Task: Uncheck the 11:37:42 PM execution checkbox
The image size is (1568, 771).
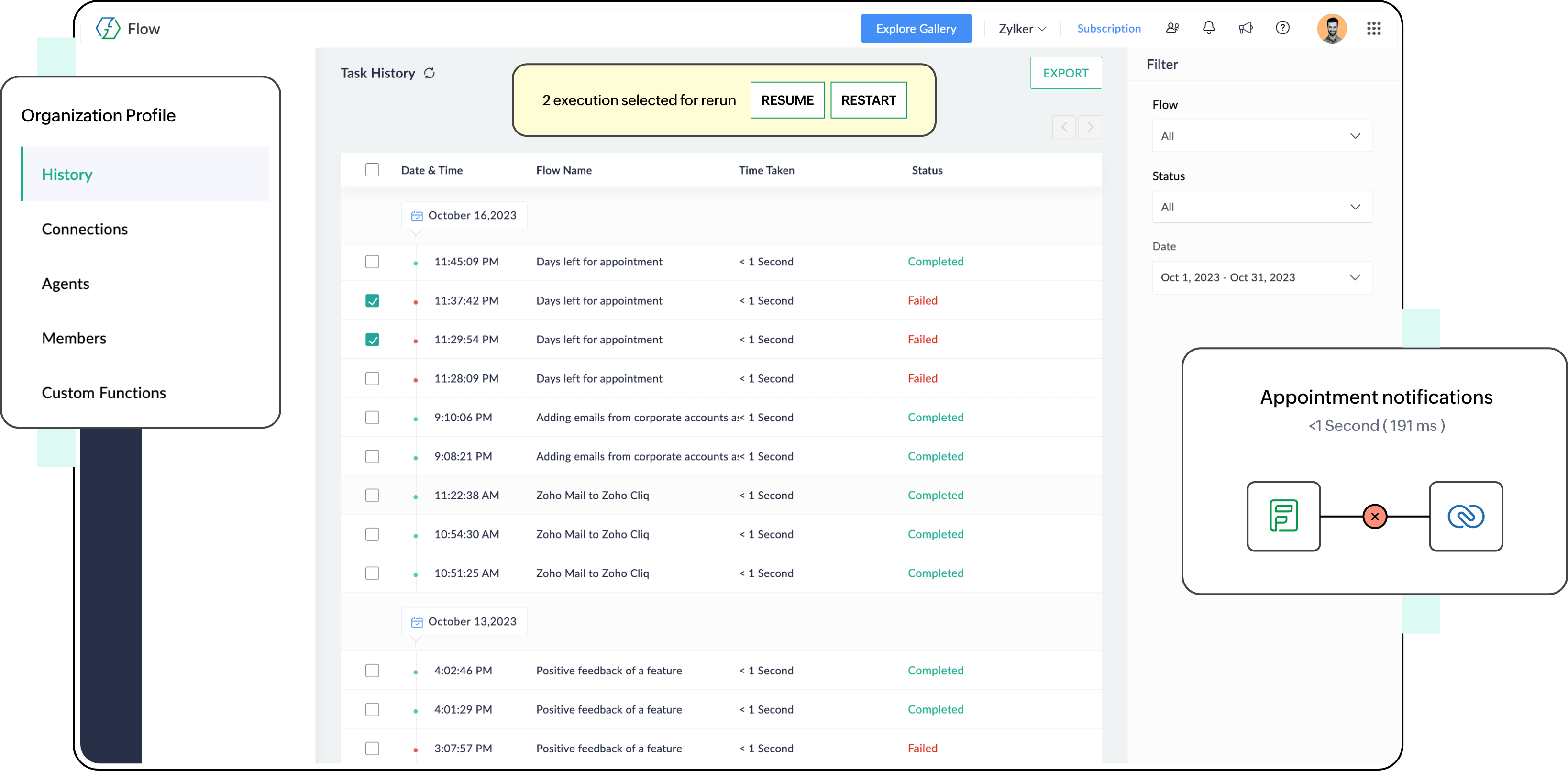Action: click(x=372, y=301)
